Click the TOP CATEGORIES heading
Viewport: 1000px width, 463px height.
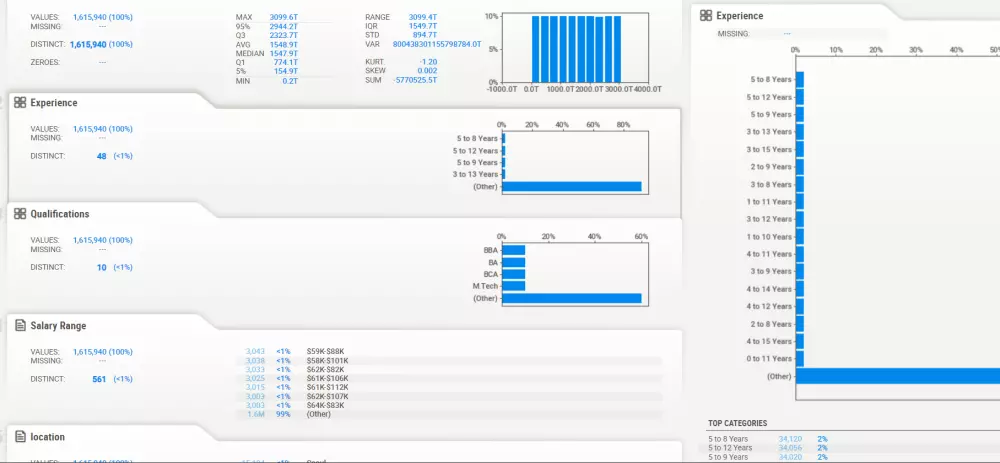coord(737,423)
